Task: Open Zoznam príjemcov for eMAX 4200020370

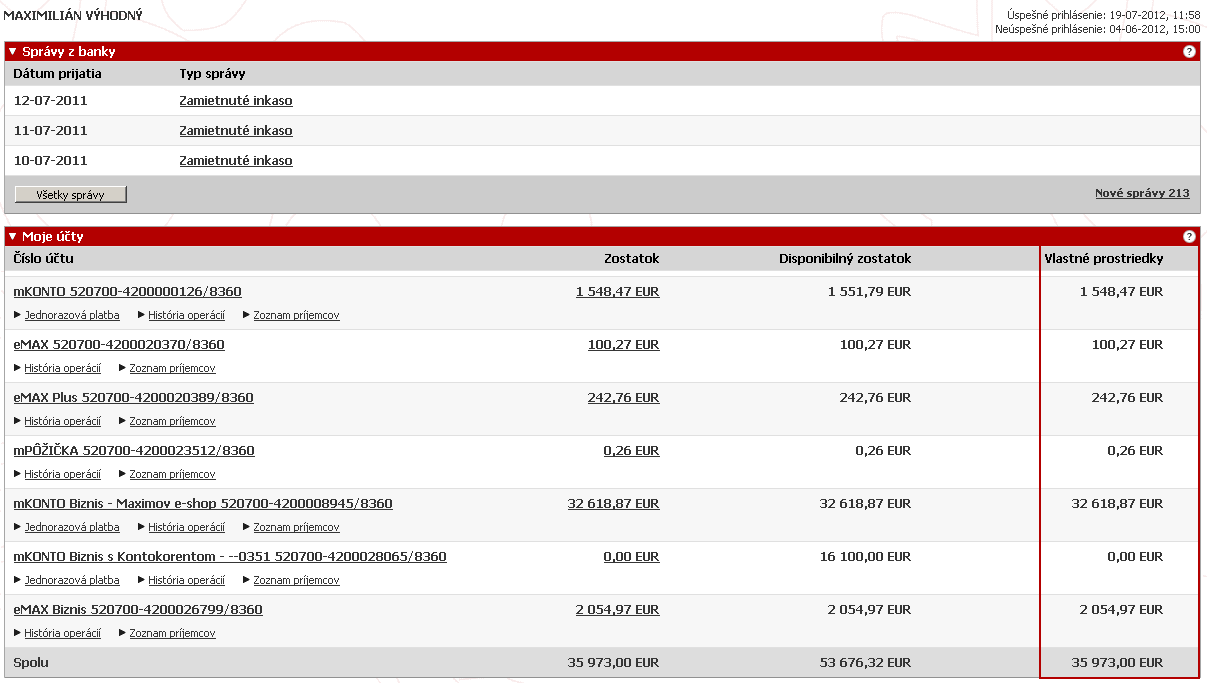Action: pos(172,369)
